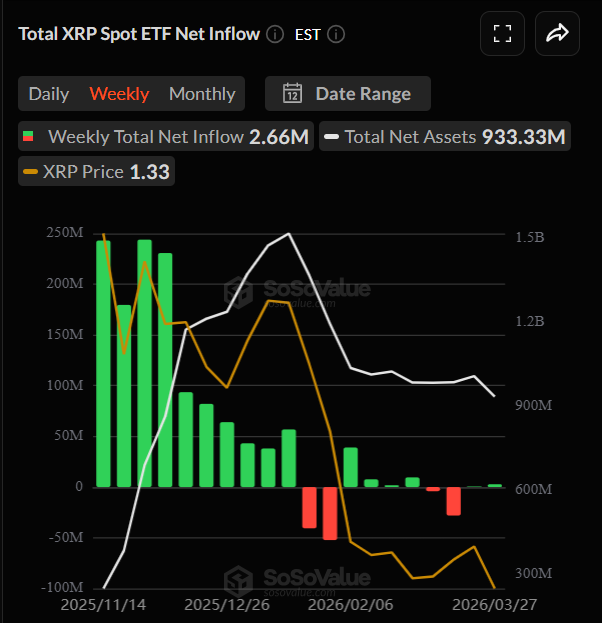
Task: Click the share arrow icon
Action: click(x=557, y=34)
